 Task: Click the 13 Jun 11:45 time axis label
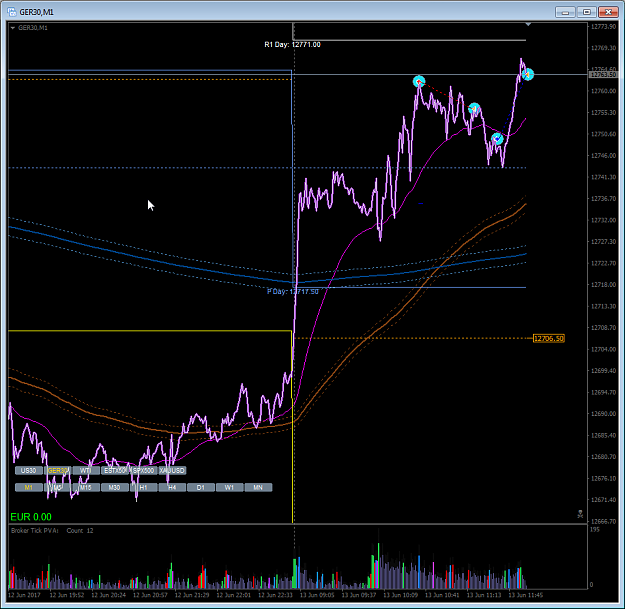pyautogui.click(x=525, y=595)
